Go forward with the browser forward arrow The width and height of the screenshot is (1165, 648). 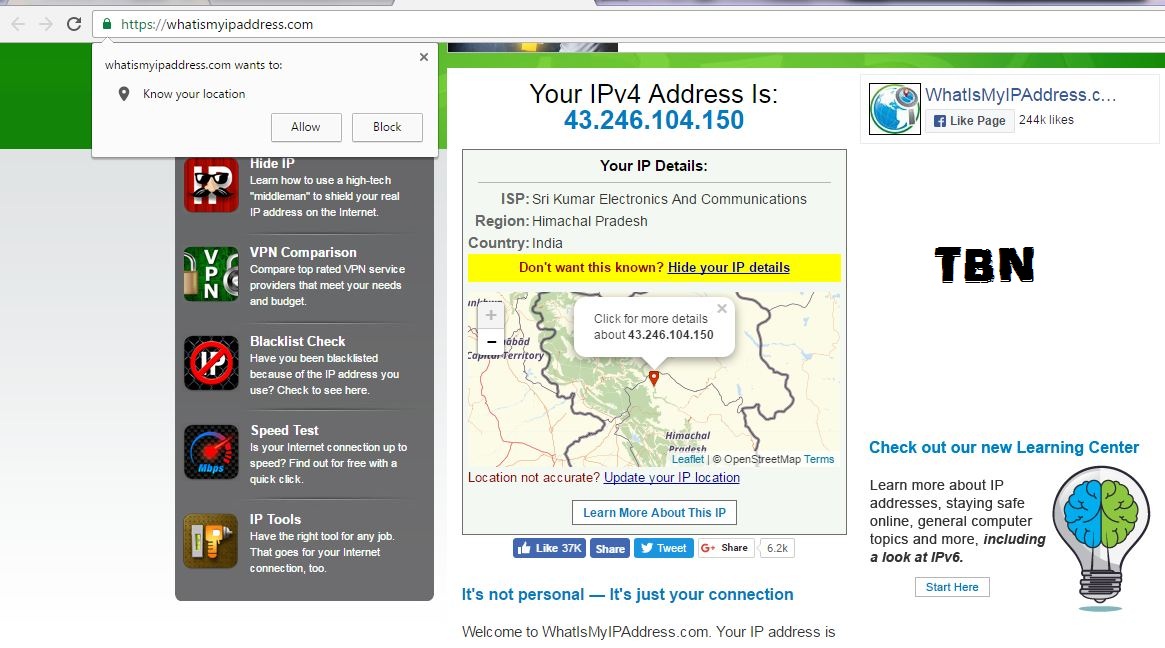tap(46, 24)
